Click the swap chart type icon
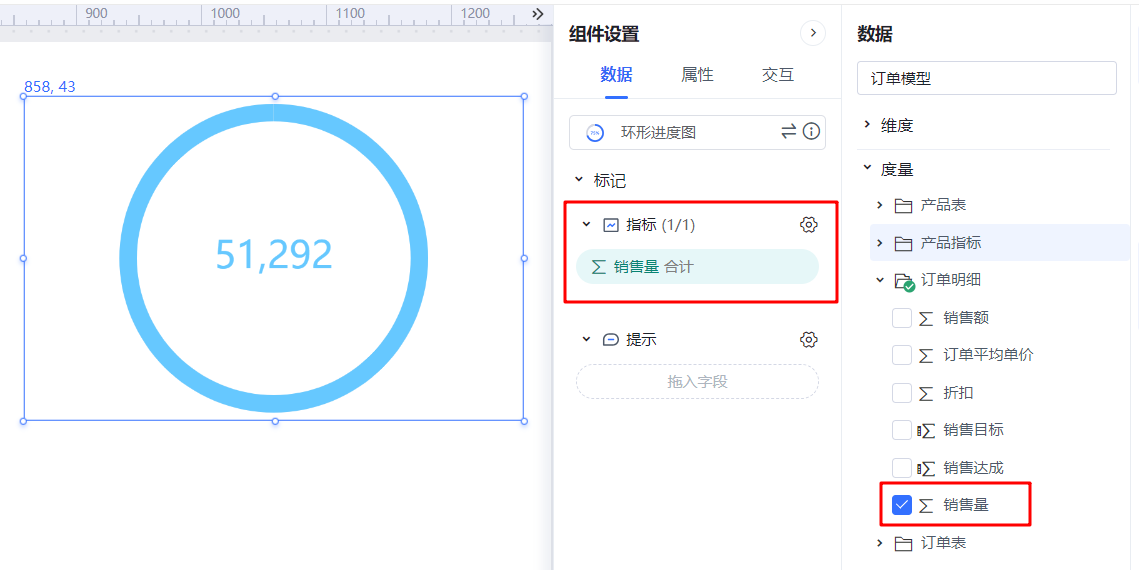The width and height of the screenshot is (1139, 570). [x=789, y=131]
